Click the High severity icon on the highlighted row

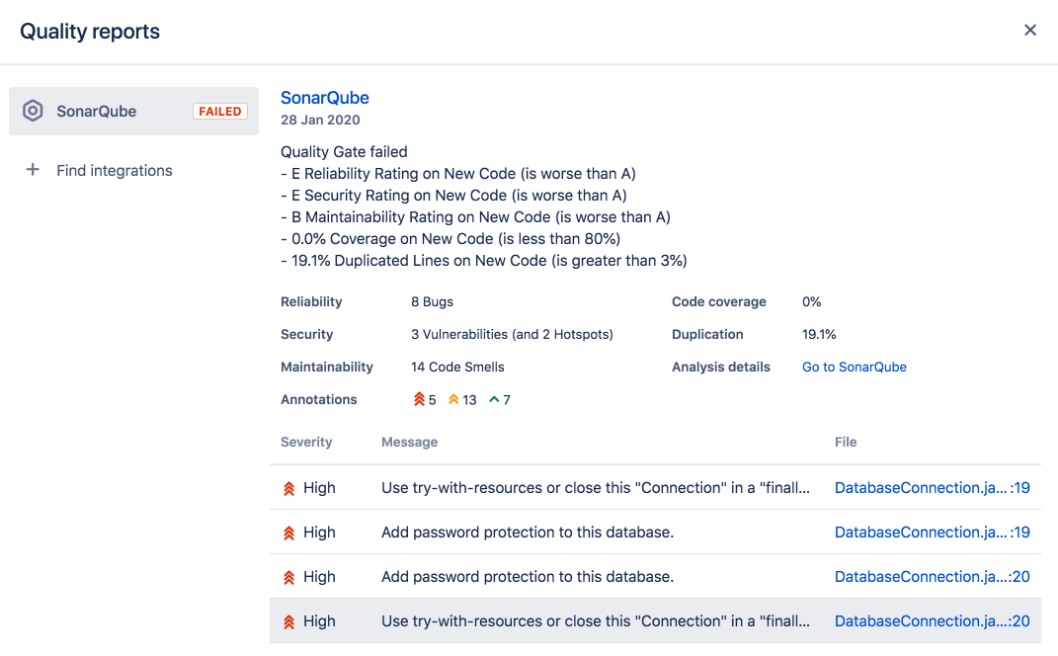(288, 621)
